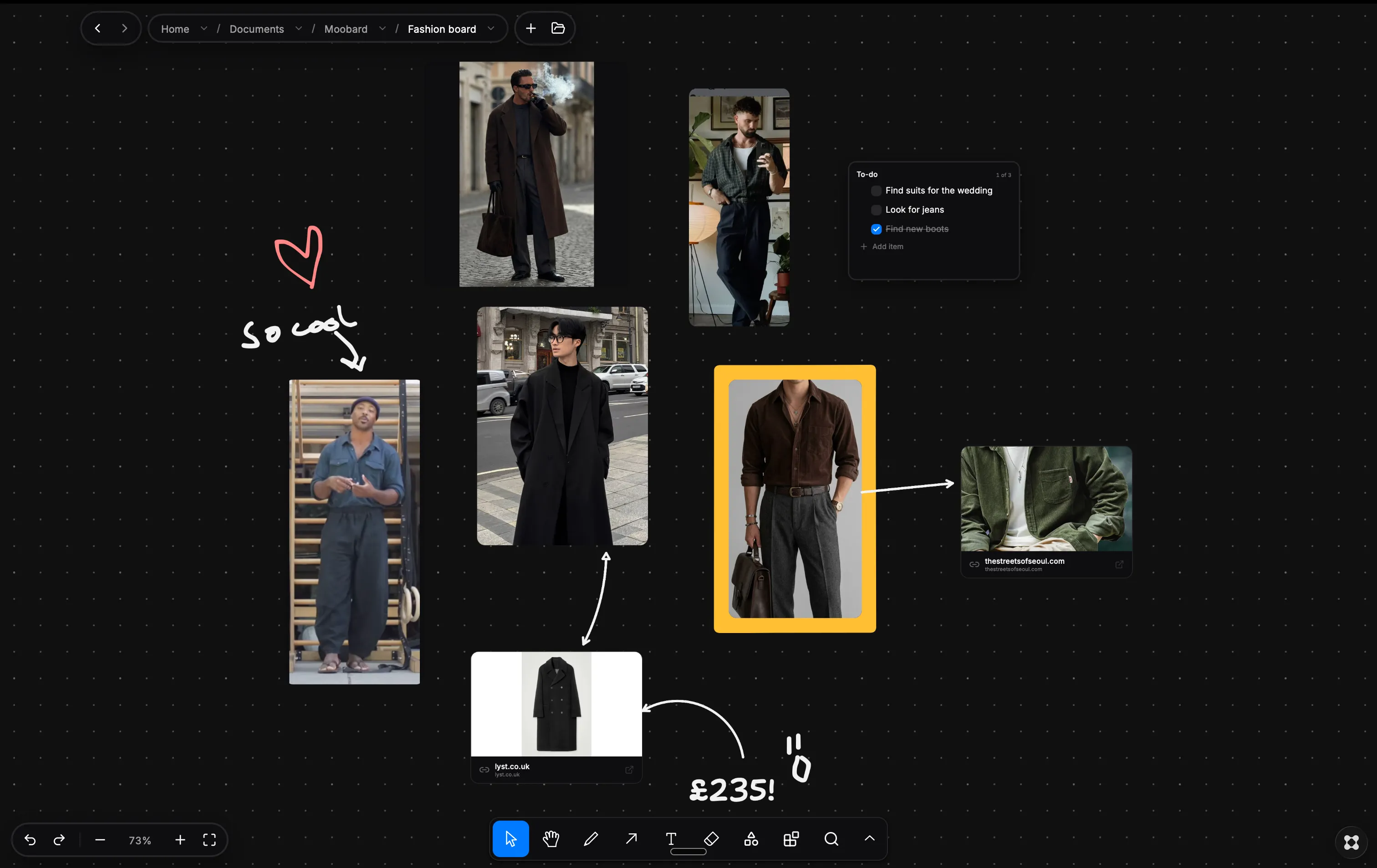The width and height of the screenshot is (1377, 868).
Task: Select the green corduroy jacket image
Action: pyautogui.click(x=1046, y=499)
